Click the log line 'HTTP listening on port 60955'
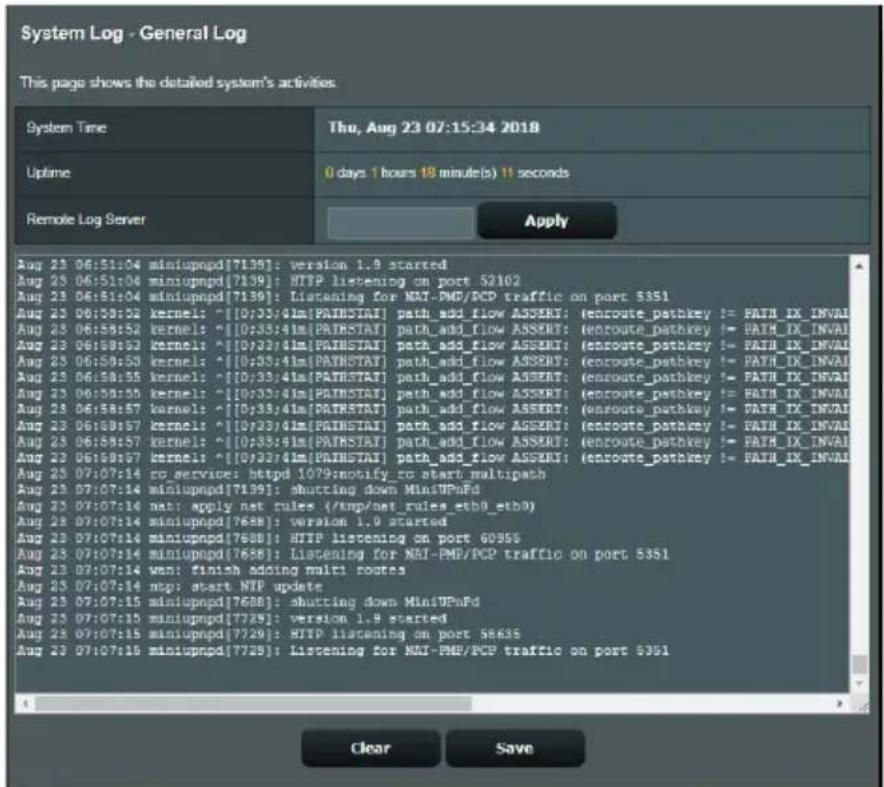The height and width of the screenshot is (787, 884). tap(268, 538)
